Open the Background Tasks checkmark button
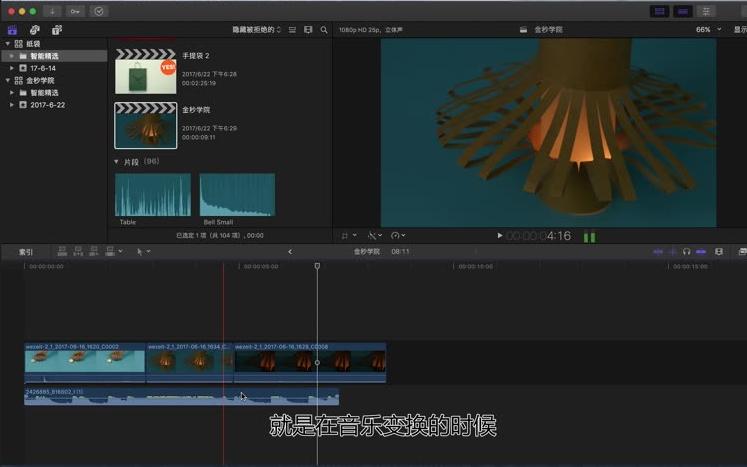This screenshot has width=747, height=467. click(99, 11)
